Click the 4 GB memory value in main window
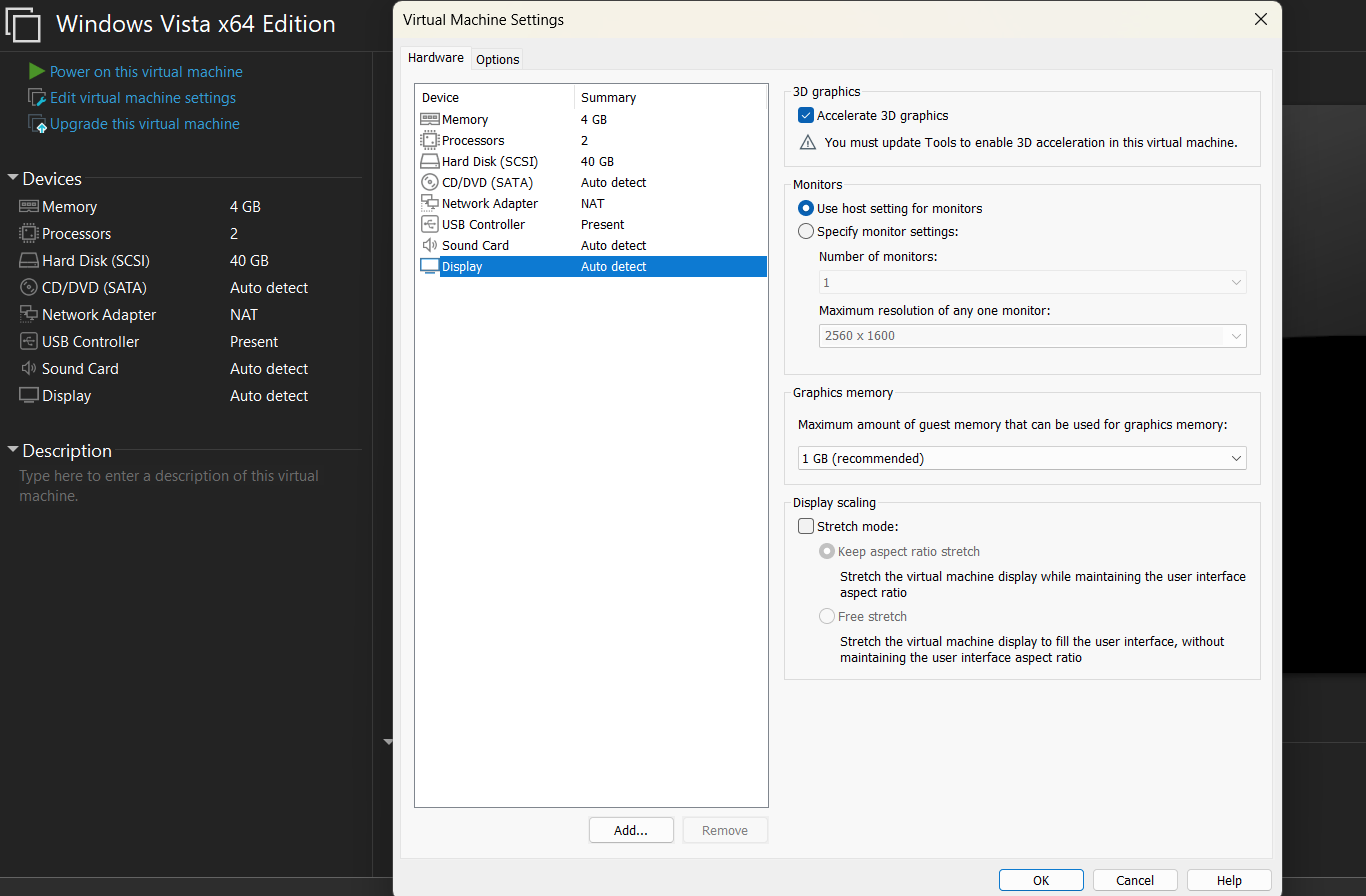Image resolution: width=1366 pixels, height=896 pixels. point(245,206)
